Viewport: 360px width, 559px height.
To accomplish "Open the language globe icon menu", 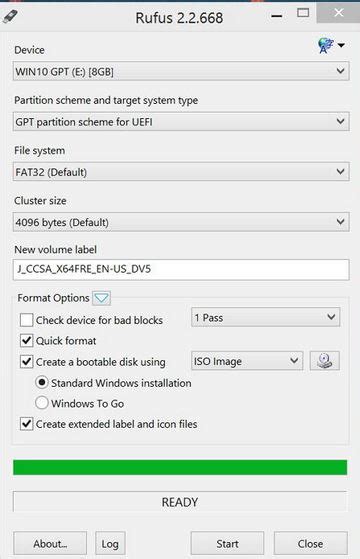I will [x=325, y=46].
